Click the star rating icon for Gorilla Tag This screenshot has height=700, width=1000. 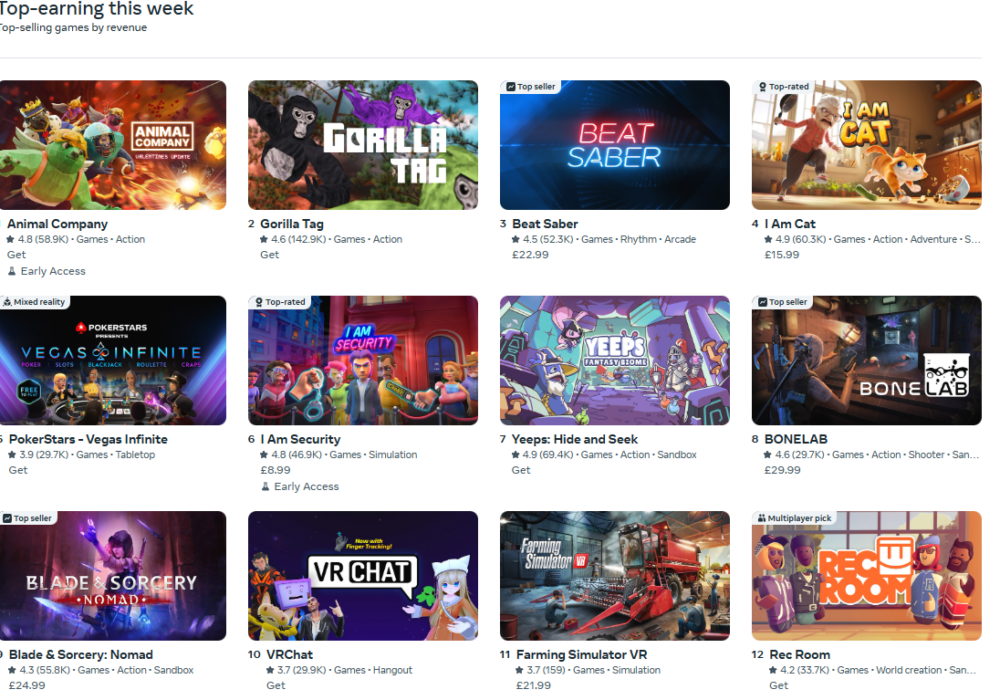263,240
